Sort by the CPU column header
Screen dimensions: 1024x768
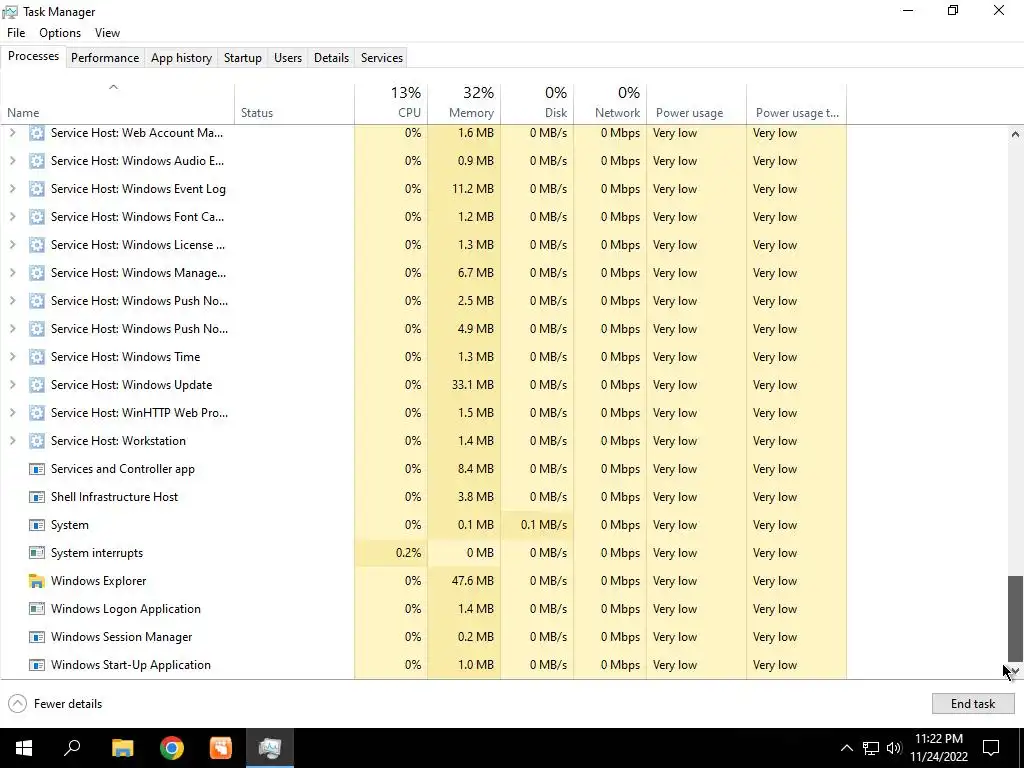[x=391, y=103]
